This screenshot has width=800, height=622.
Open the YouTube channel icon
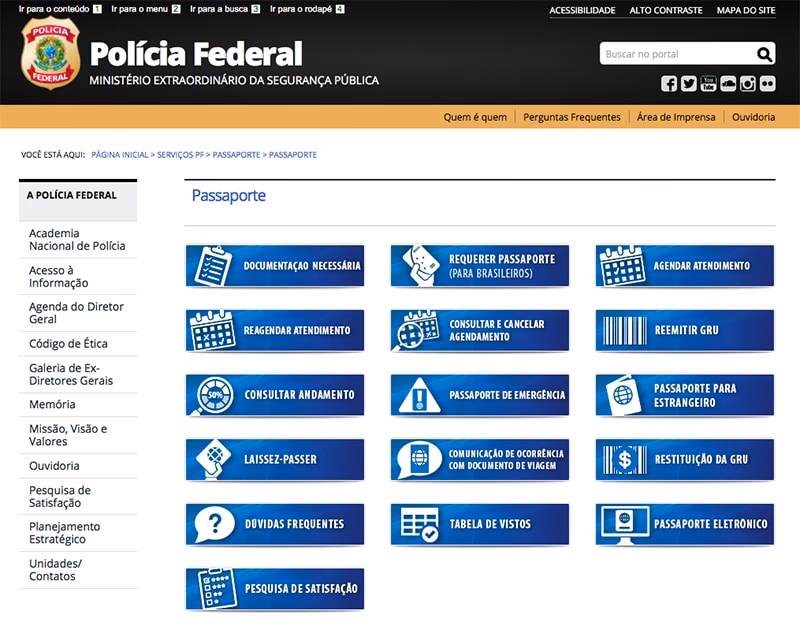(x=708, y=84)
